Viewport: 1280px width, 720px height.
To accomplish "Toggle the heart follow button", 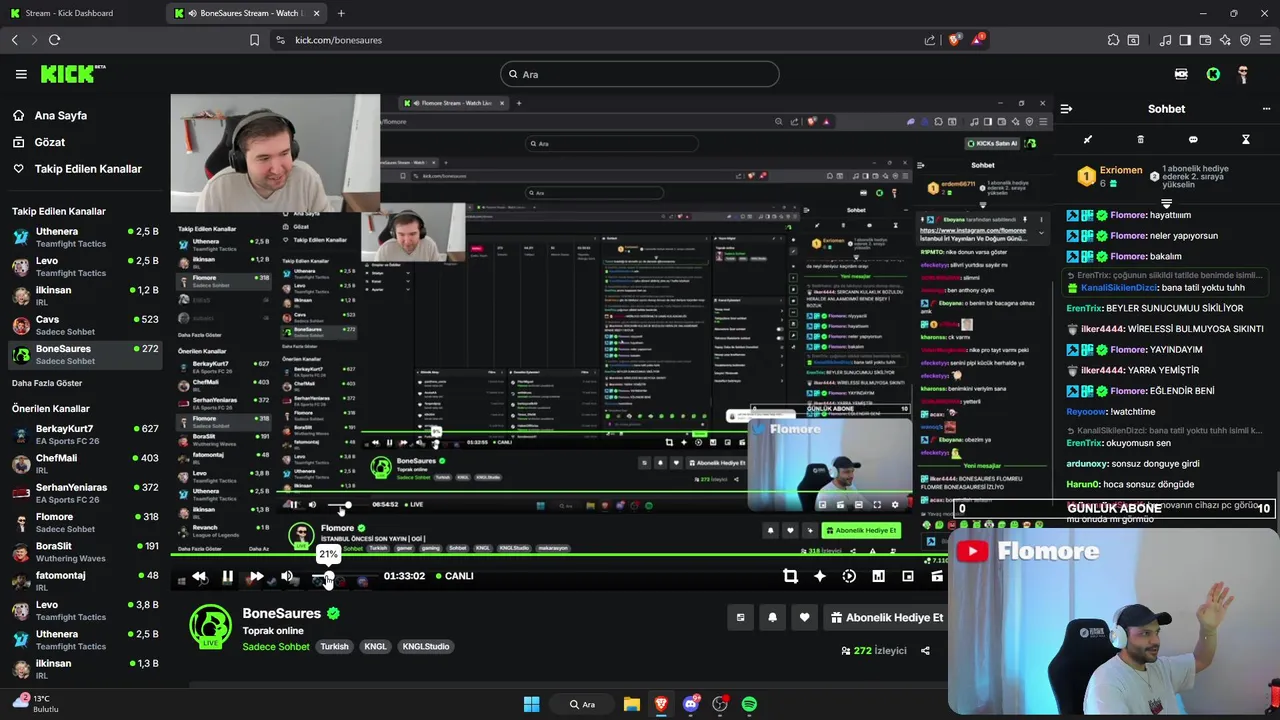I will (x=804, y=618).
